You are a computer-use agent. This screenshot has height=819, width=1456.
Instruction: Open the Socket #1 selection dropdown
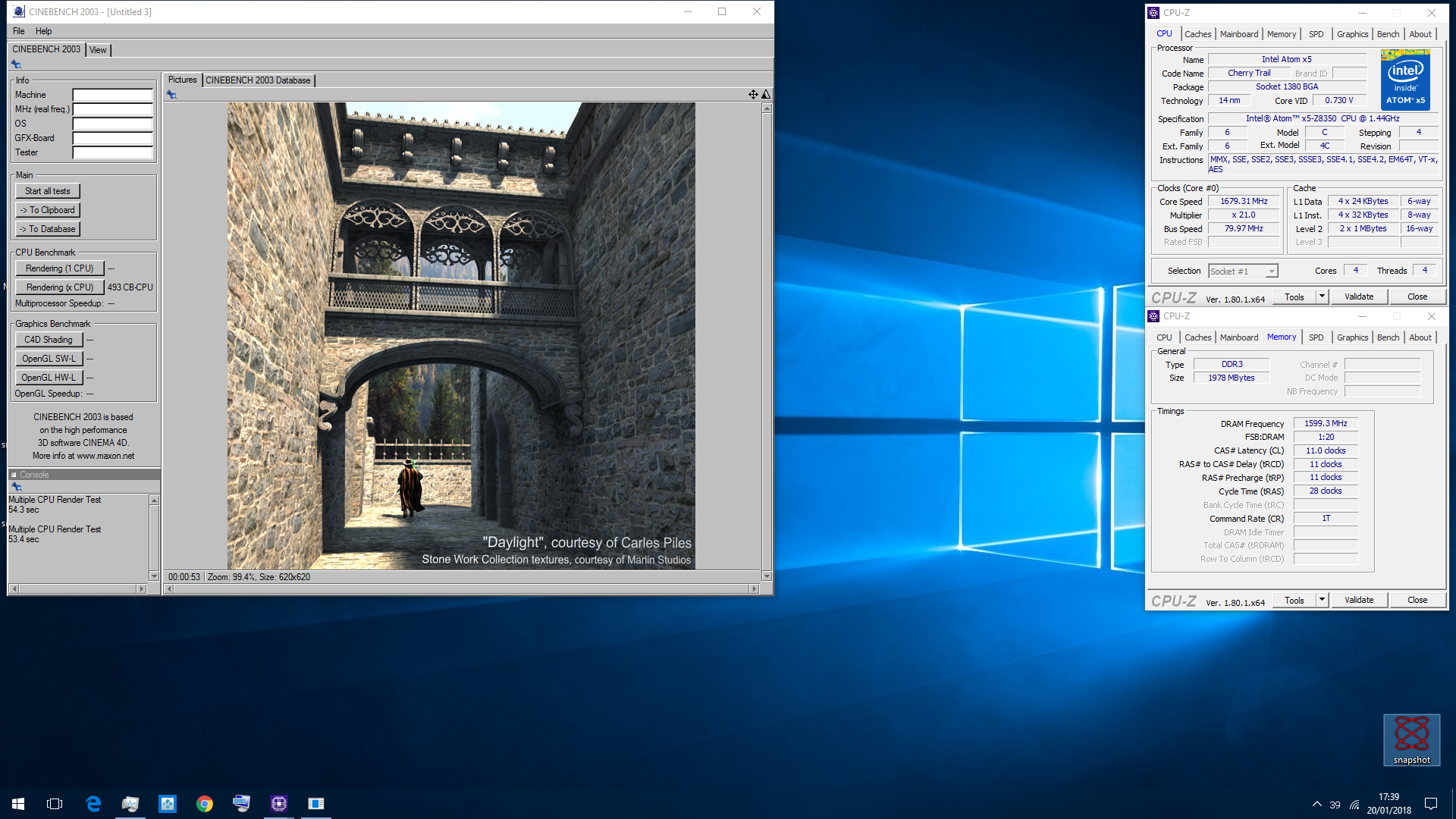click(1242, 271)
